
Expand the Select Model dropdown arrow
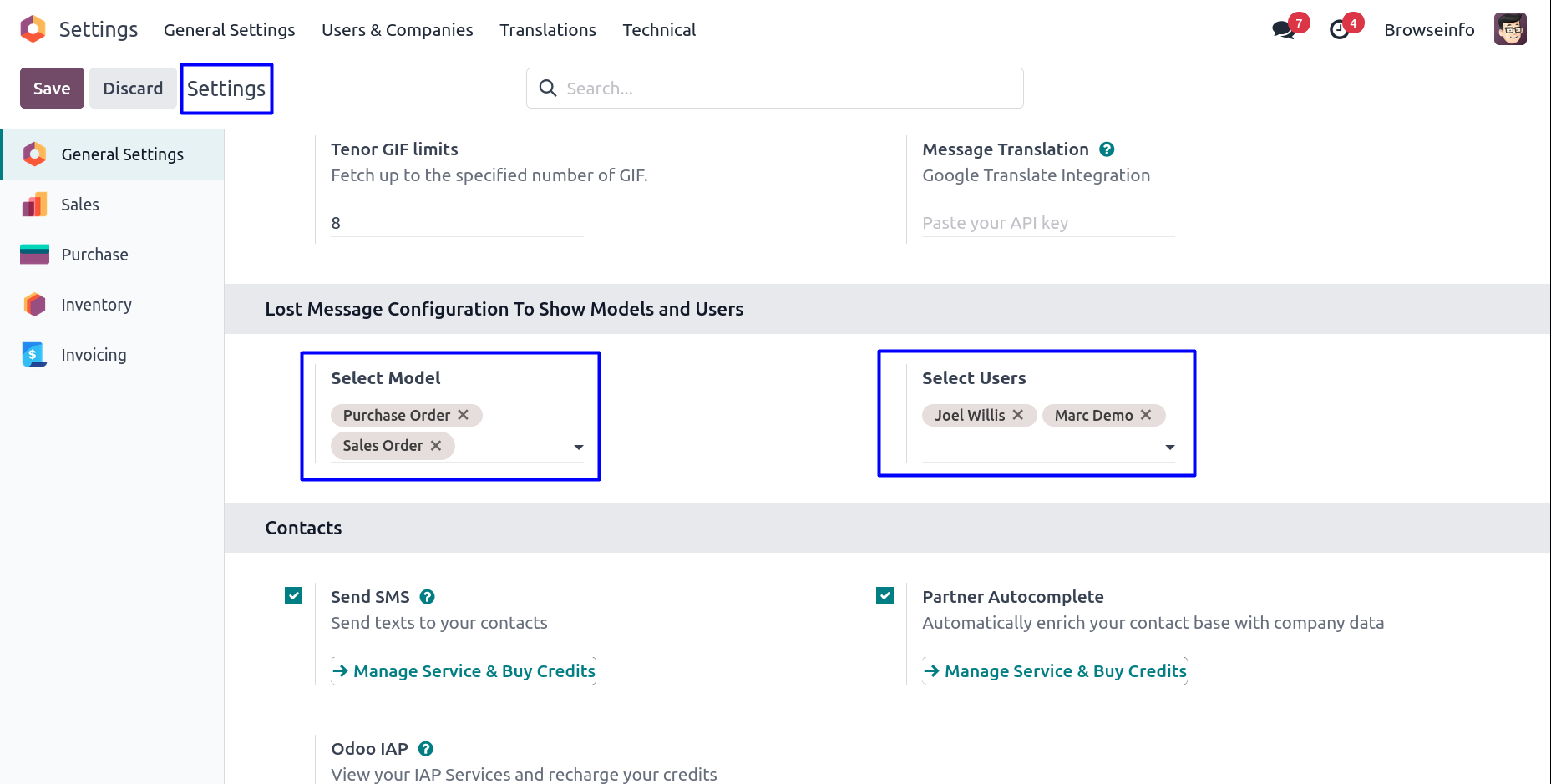(578, 448)
